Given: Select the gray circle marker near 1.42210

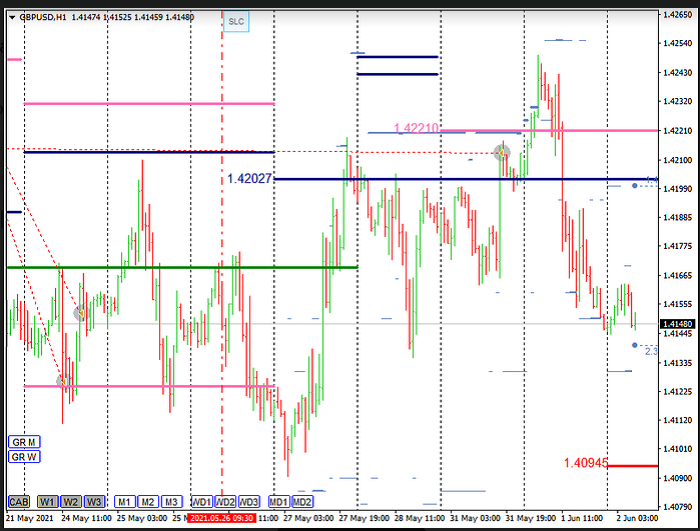Looking at the screenshot, I should click(x=502, y=152).
